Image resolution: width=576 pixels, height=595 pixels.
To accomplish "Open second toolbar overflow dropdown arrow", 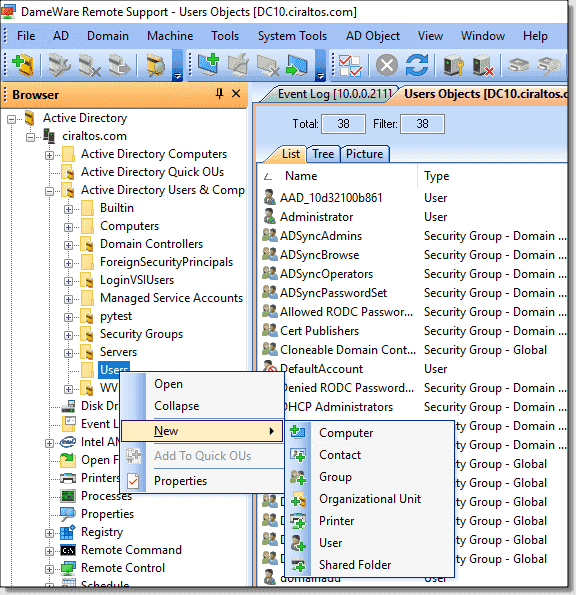I will click(x=320, y=76).
